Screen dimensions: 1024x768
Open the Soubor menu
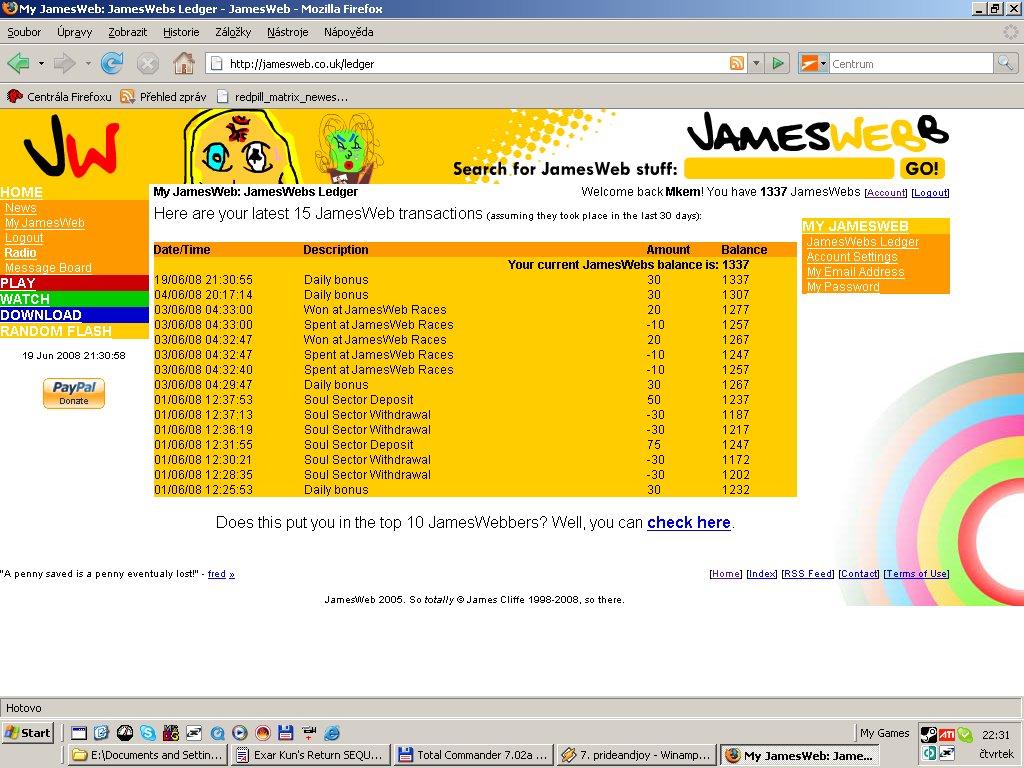coord(24,32)
